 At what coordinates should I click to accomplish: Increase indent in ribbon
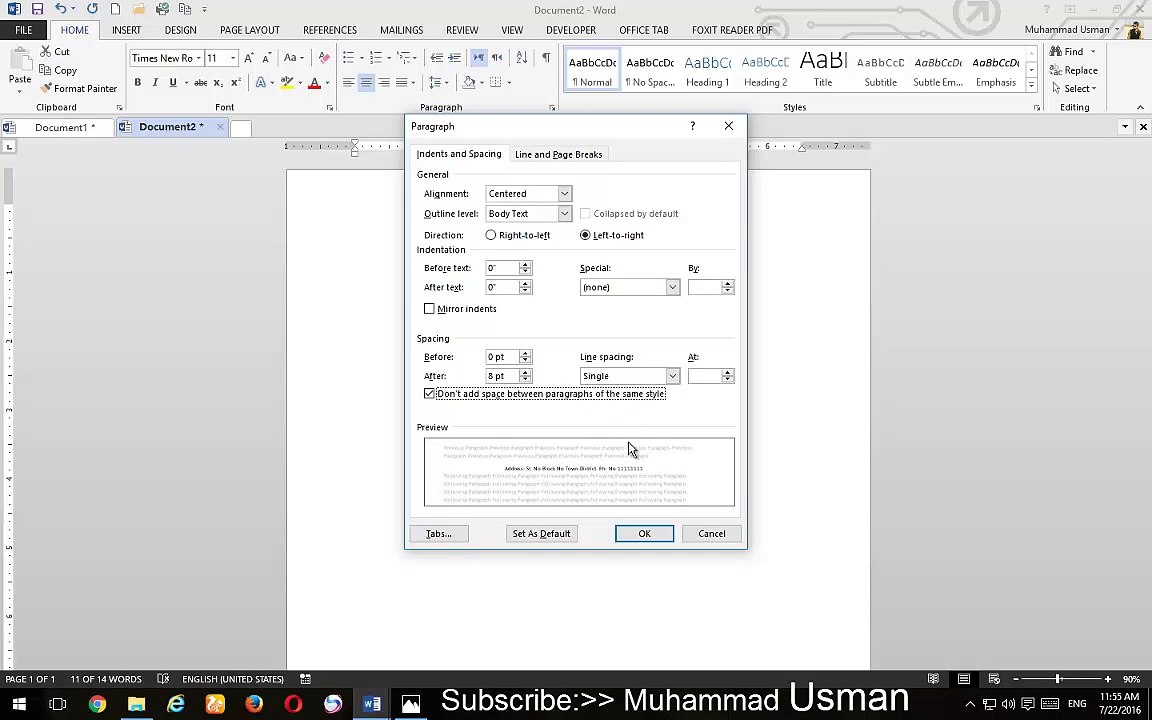tap(455, 58)
